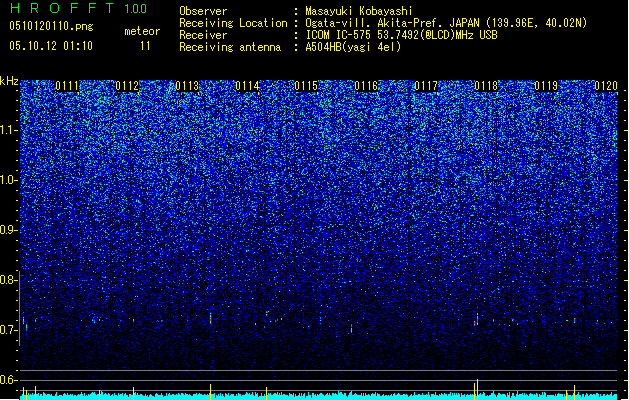The width and height of the screenshot is (629, 400).
Task: Click the meteor echo just after 0114
Action: (x=267, y=313)
